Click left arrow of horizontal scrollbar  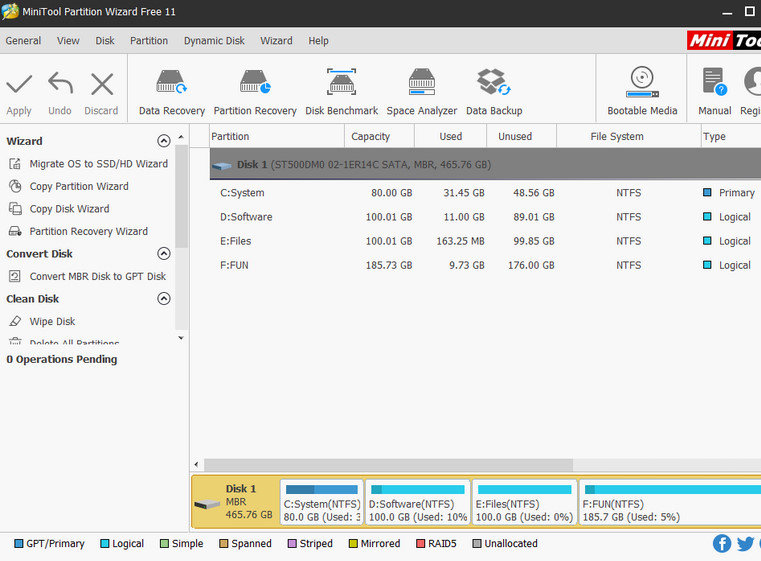197,464
